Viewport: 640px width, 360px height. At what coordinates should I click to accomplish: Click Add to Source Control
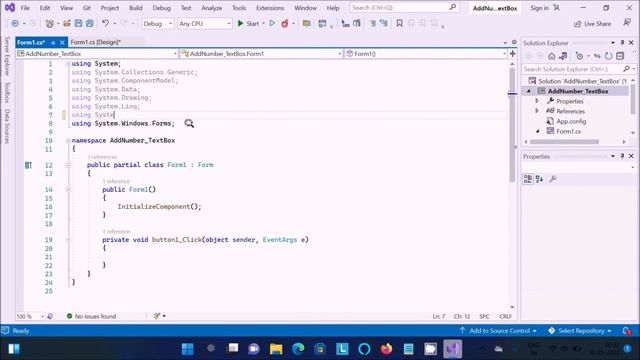(498, 331)
